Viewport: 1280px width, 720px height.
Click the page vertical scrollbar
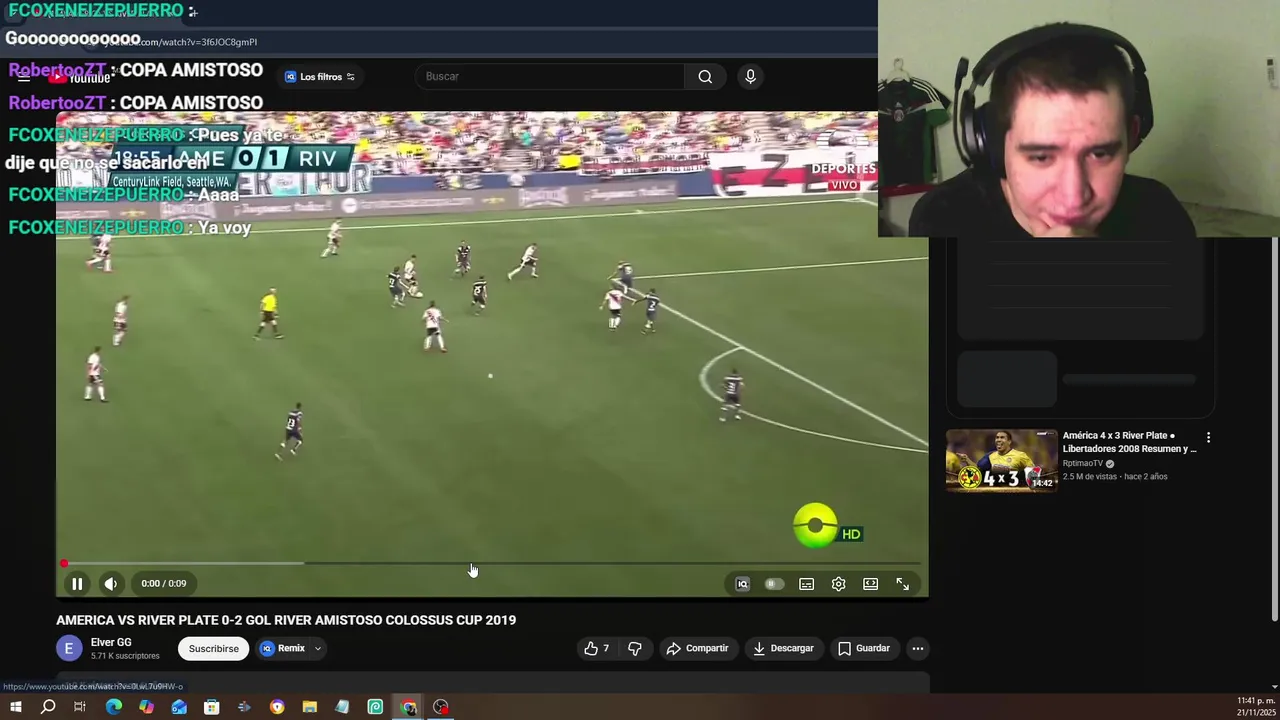(1274, 430)
